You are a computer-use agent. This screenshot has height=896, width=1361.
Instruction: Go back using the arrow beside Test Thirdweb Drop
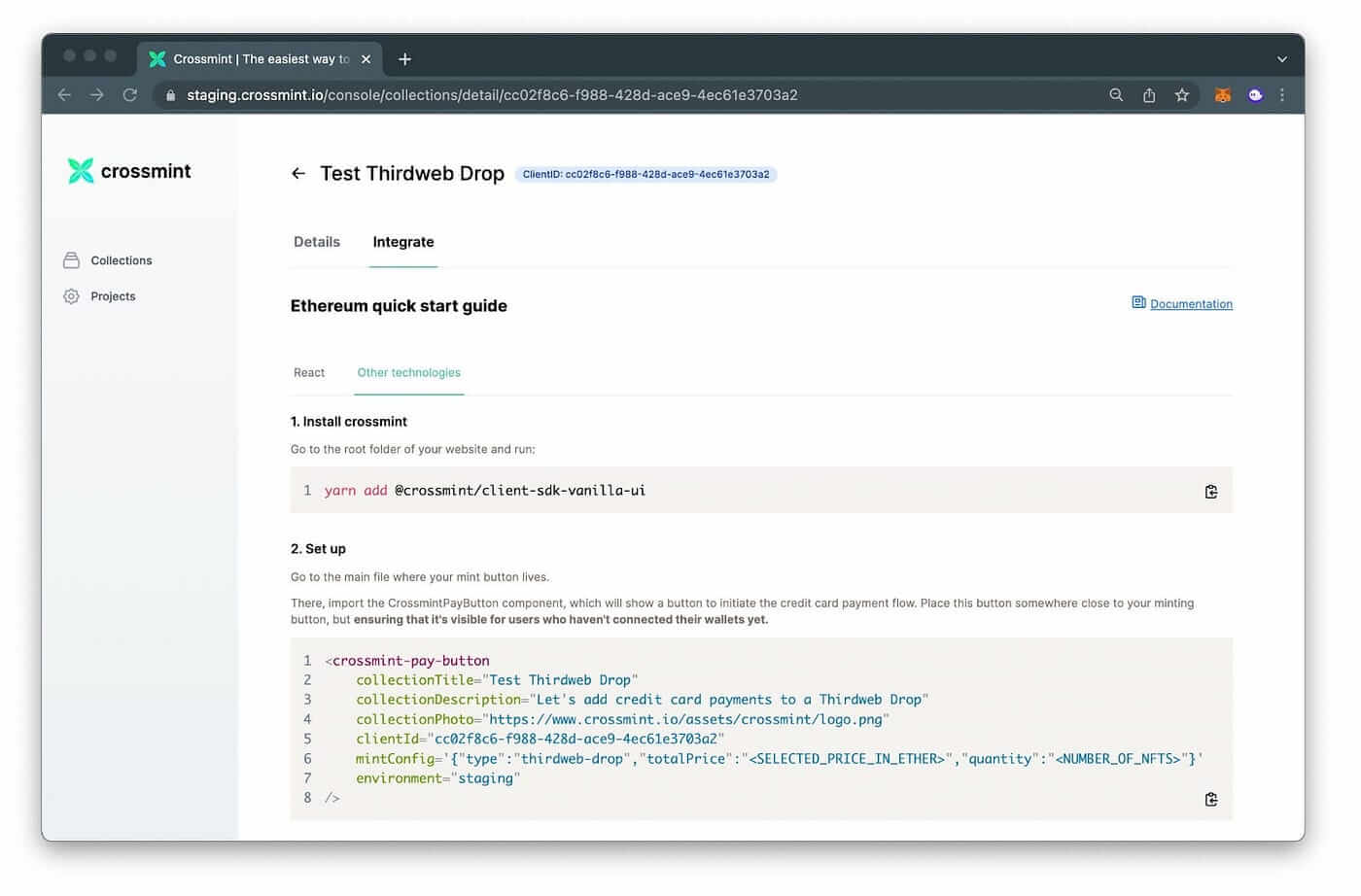[298, 174]
